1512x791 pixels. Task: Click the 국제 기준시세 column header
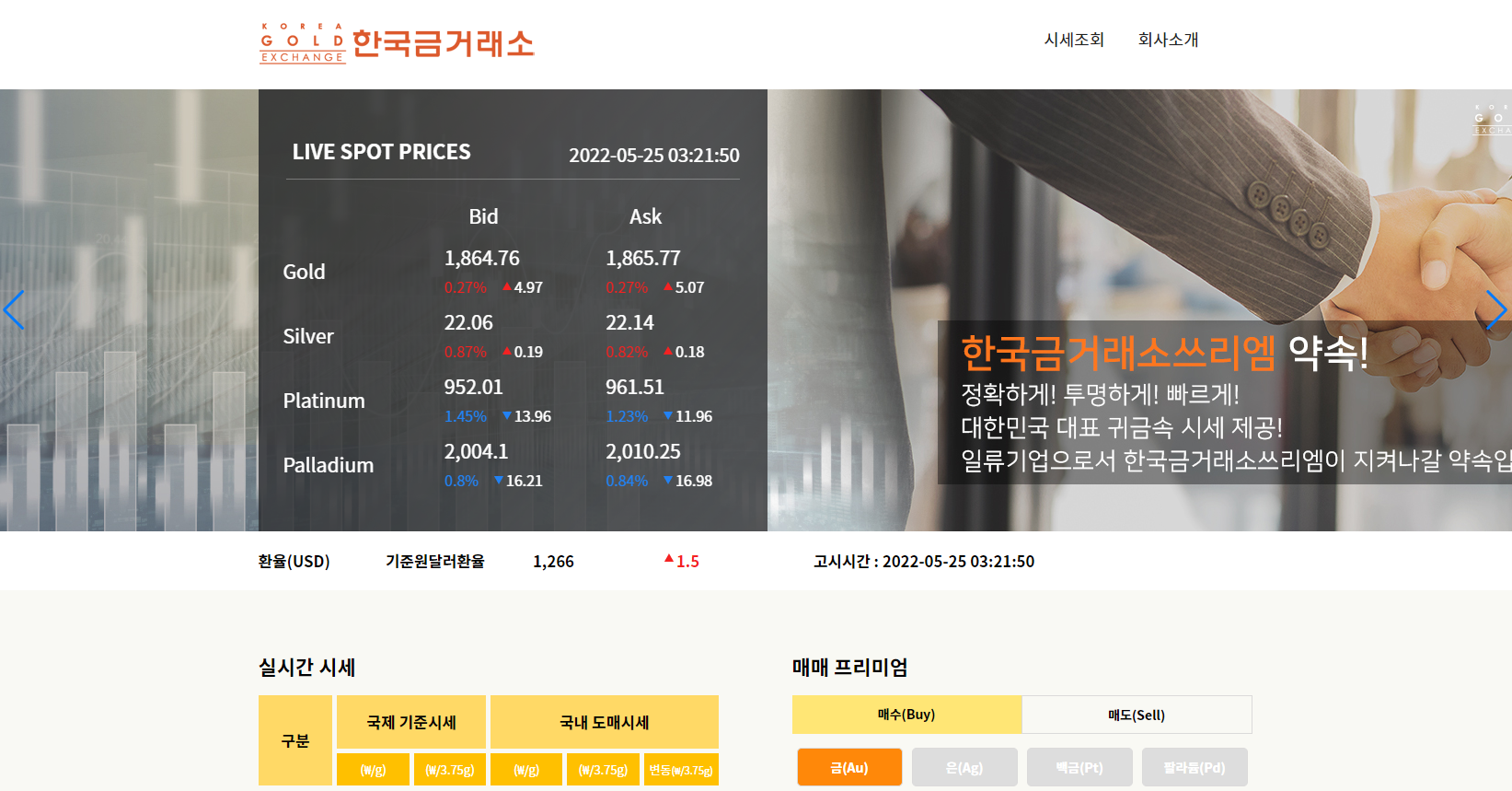(411, 722)
